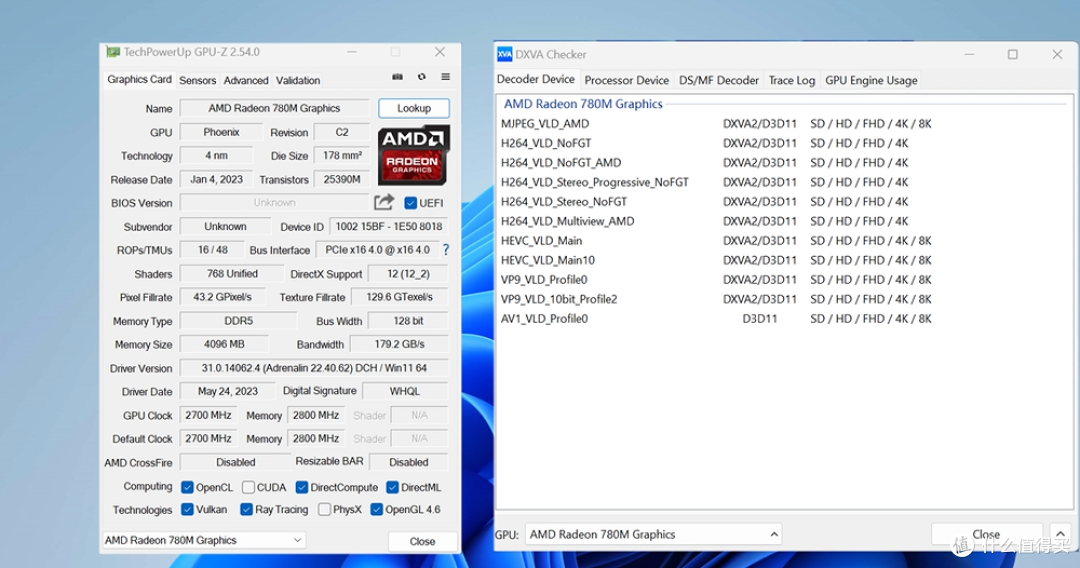Toggle the CUDA checkbox
Image resolution: width=1080 pixels, height=568 pixels.
pyautogui.click(x=248, y=487)
